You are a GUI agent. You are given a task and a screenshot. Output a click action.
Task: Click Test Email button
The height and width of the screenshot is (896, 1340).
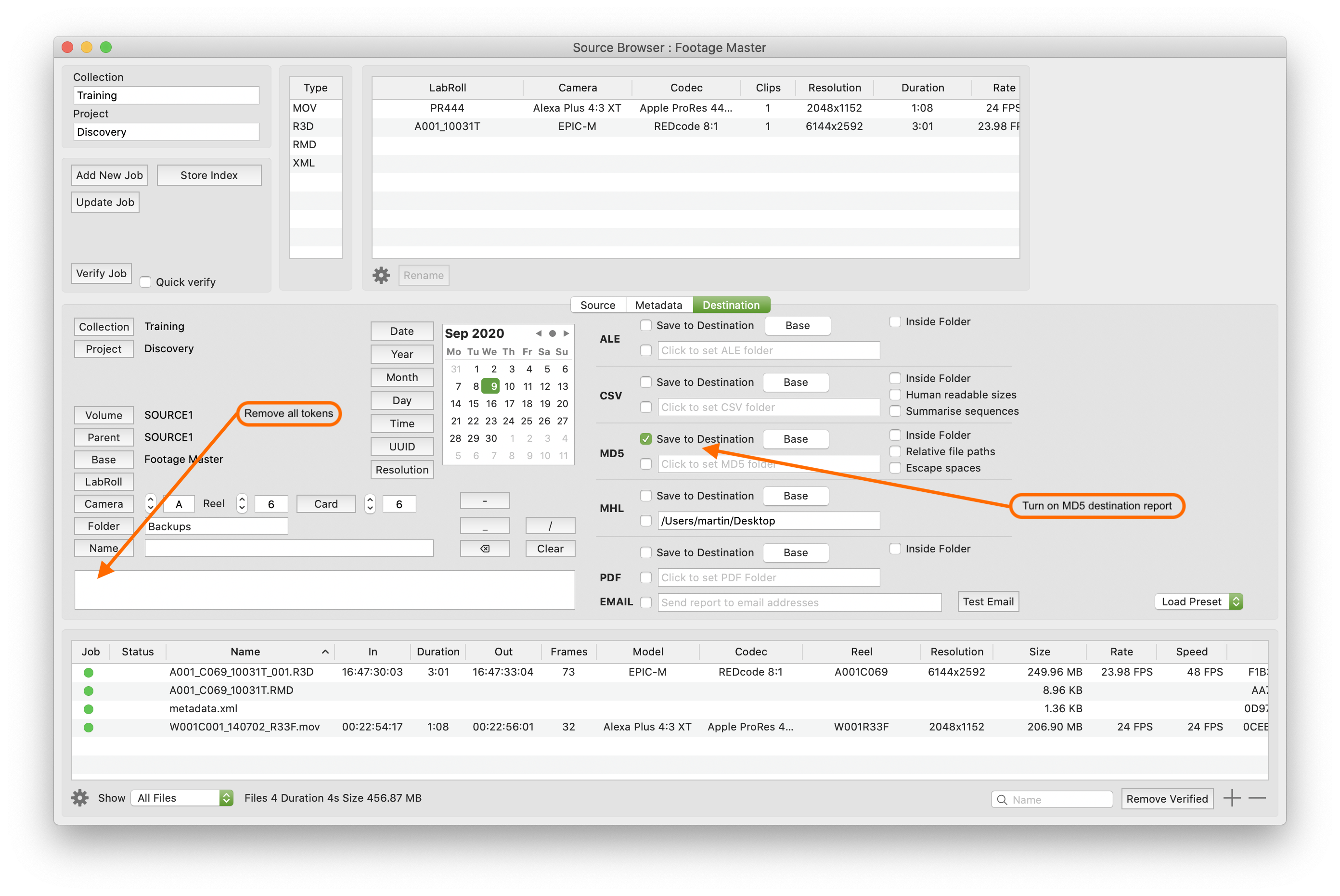[x=988, y=602]
